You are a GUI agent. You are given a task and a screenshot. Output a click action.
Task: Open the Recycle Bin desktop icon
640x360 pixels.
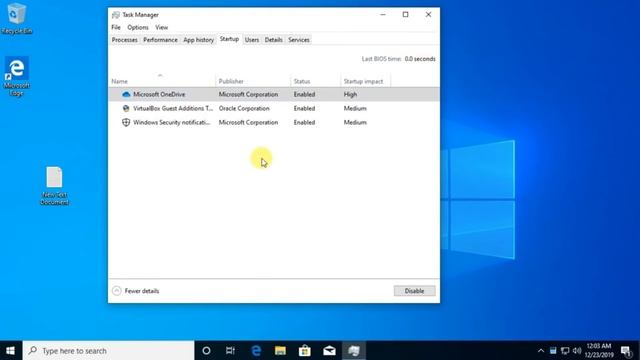[x=16, y=18]
